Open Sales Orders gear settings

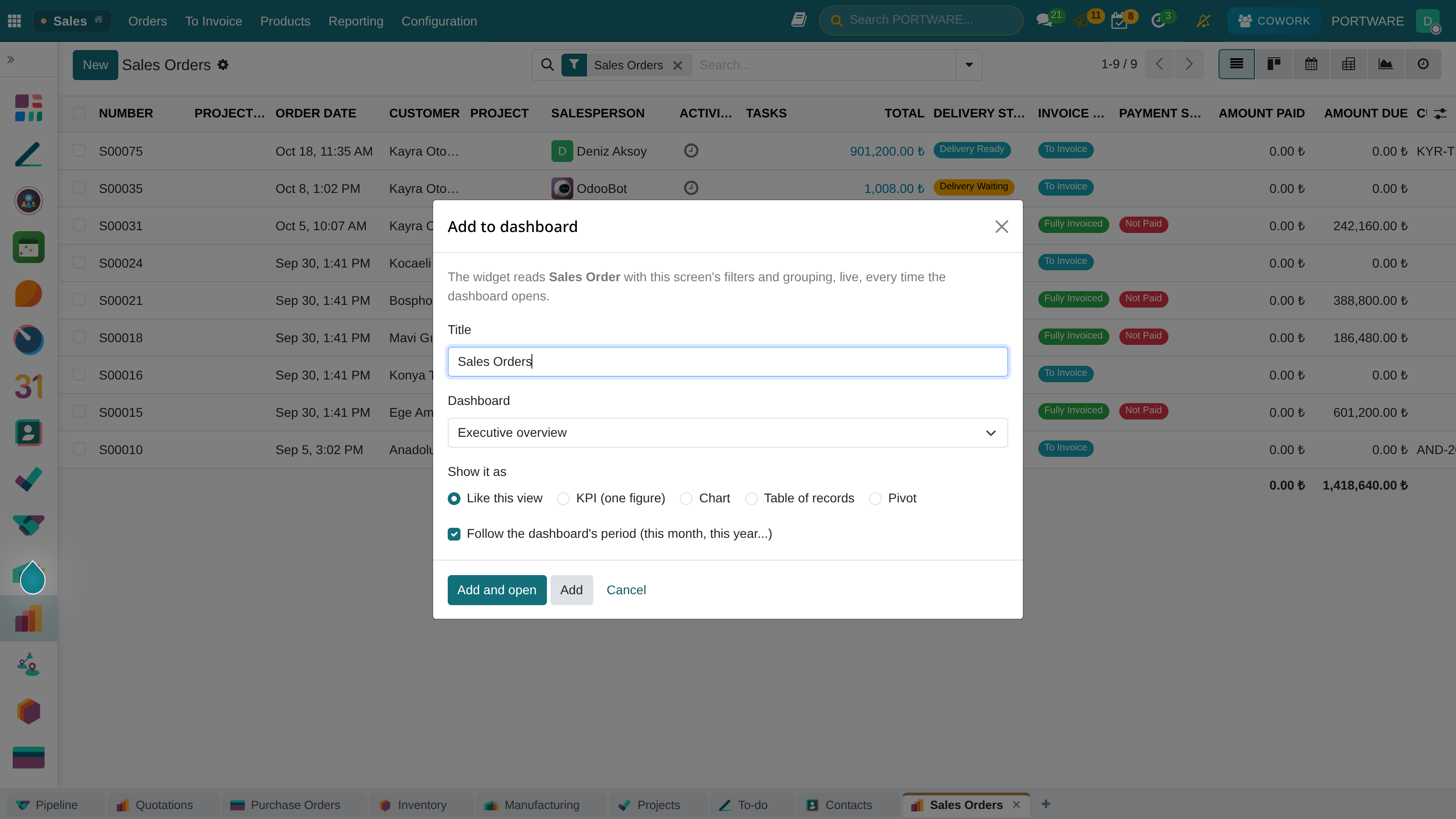[x=223, y=65]
